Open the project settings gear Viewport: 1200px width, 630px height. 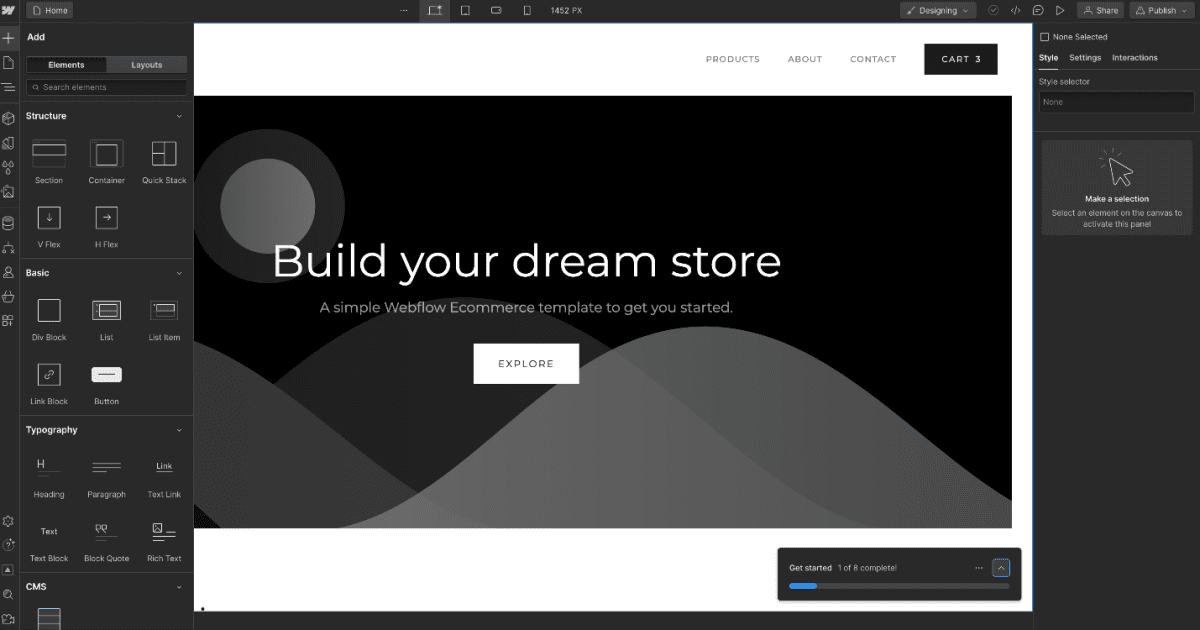(x=10, y=521)
